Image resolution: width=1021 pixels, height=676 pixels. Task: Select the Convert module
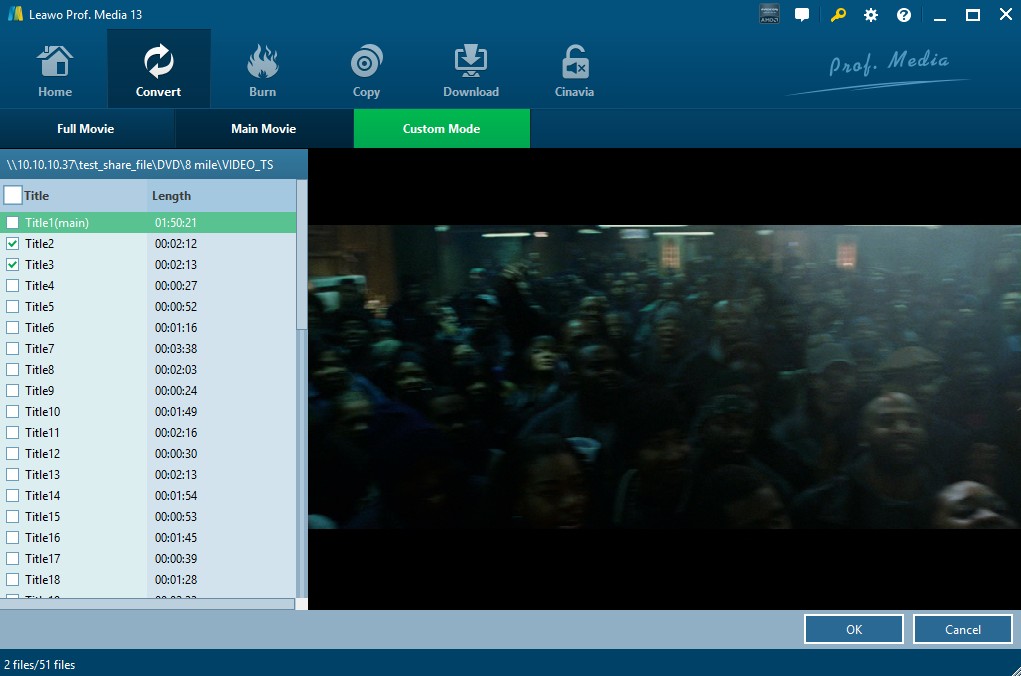158,68
